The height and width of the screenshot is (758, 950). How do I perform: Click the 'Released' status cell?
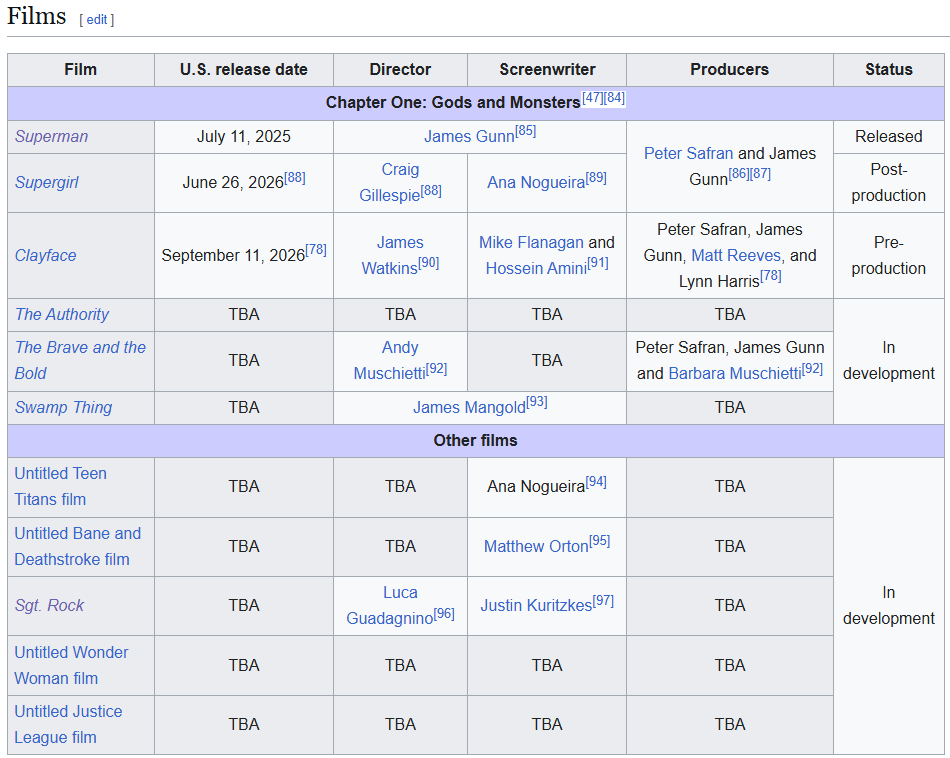click(x=888, y=136)
